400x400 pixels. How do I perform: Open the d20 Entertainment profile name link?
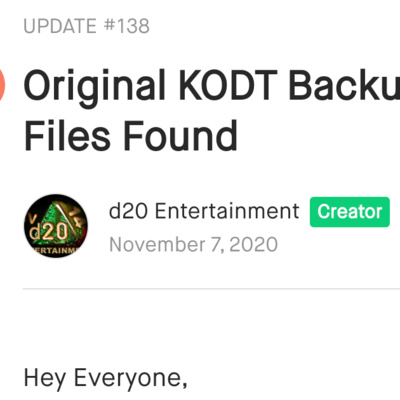click(204, 211)
